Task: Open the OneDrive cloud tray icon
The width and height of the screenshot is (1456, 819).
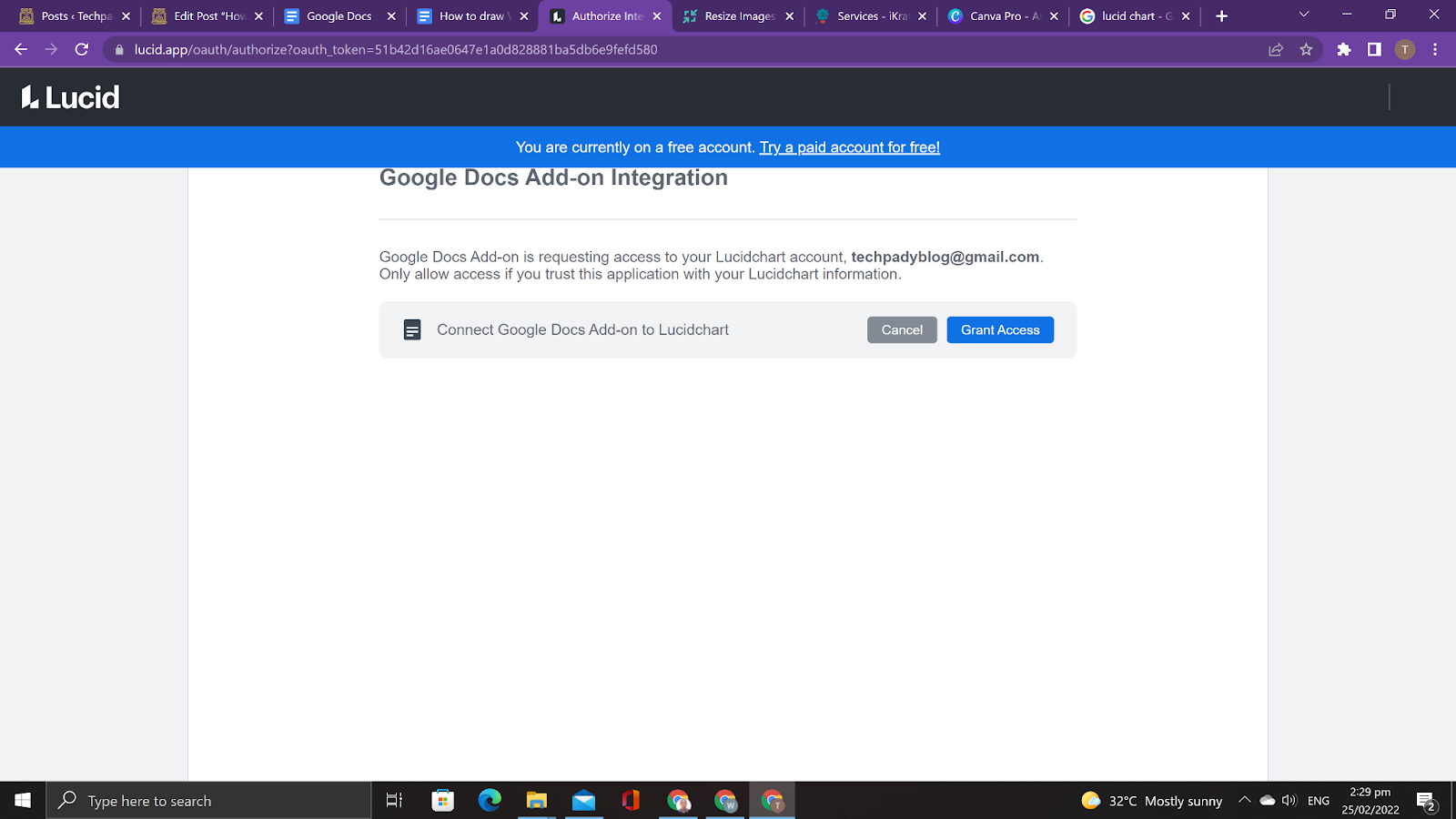Action: click(1267, 801)
